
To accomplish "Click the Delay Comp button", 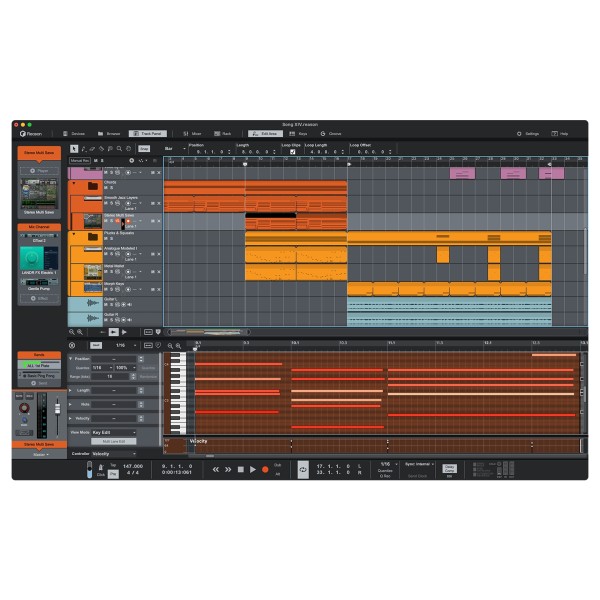I will [x=449, y=469].
